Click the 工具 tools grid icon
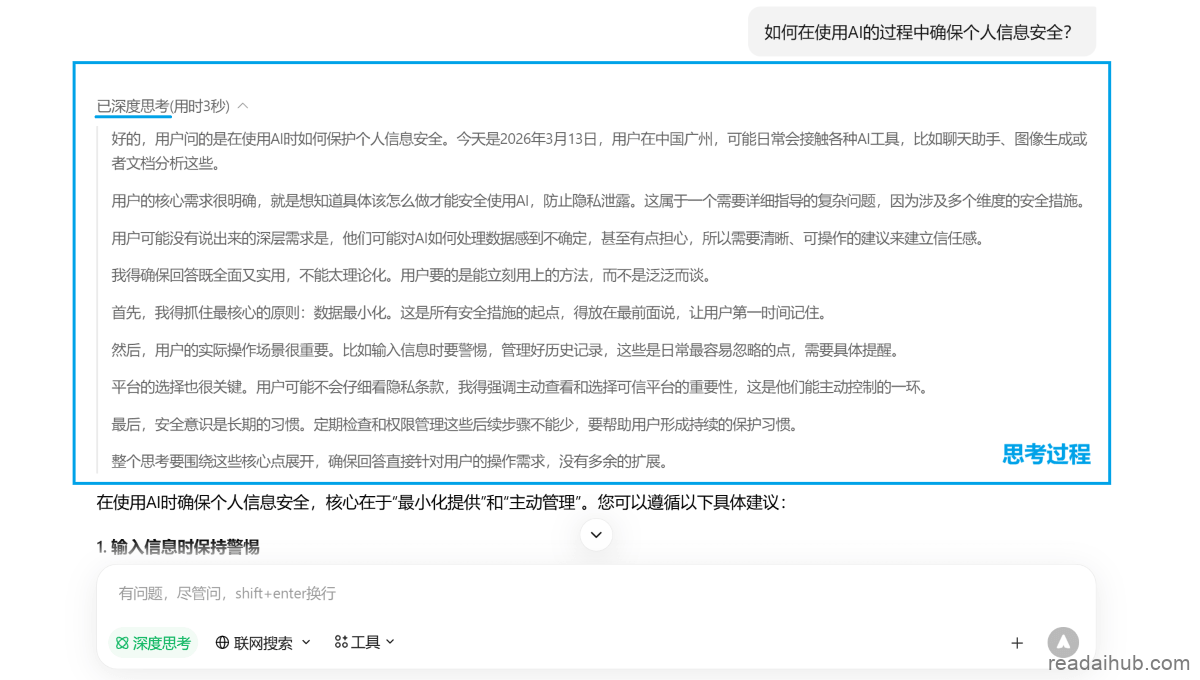The width and height of the screenshot is (1200, 680). click(341, 642)
